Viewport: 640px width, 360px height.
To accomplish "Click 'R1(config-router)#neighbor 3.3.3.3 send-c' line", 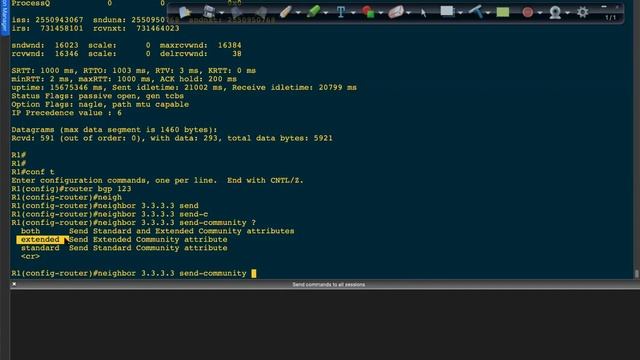I will 109,214.
